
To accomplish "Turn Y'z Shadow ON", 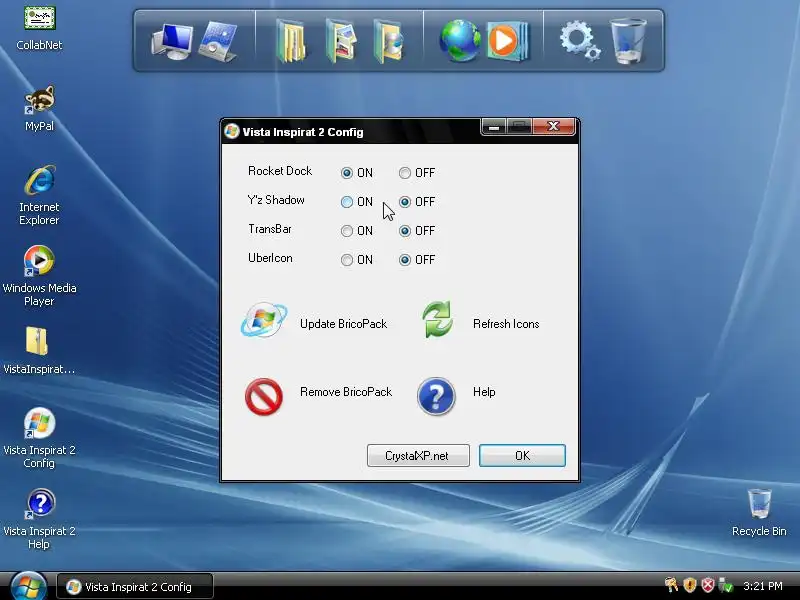I will pos(346,202).
